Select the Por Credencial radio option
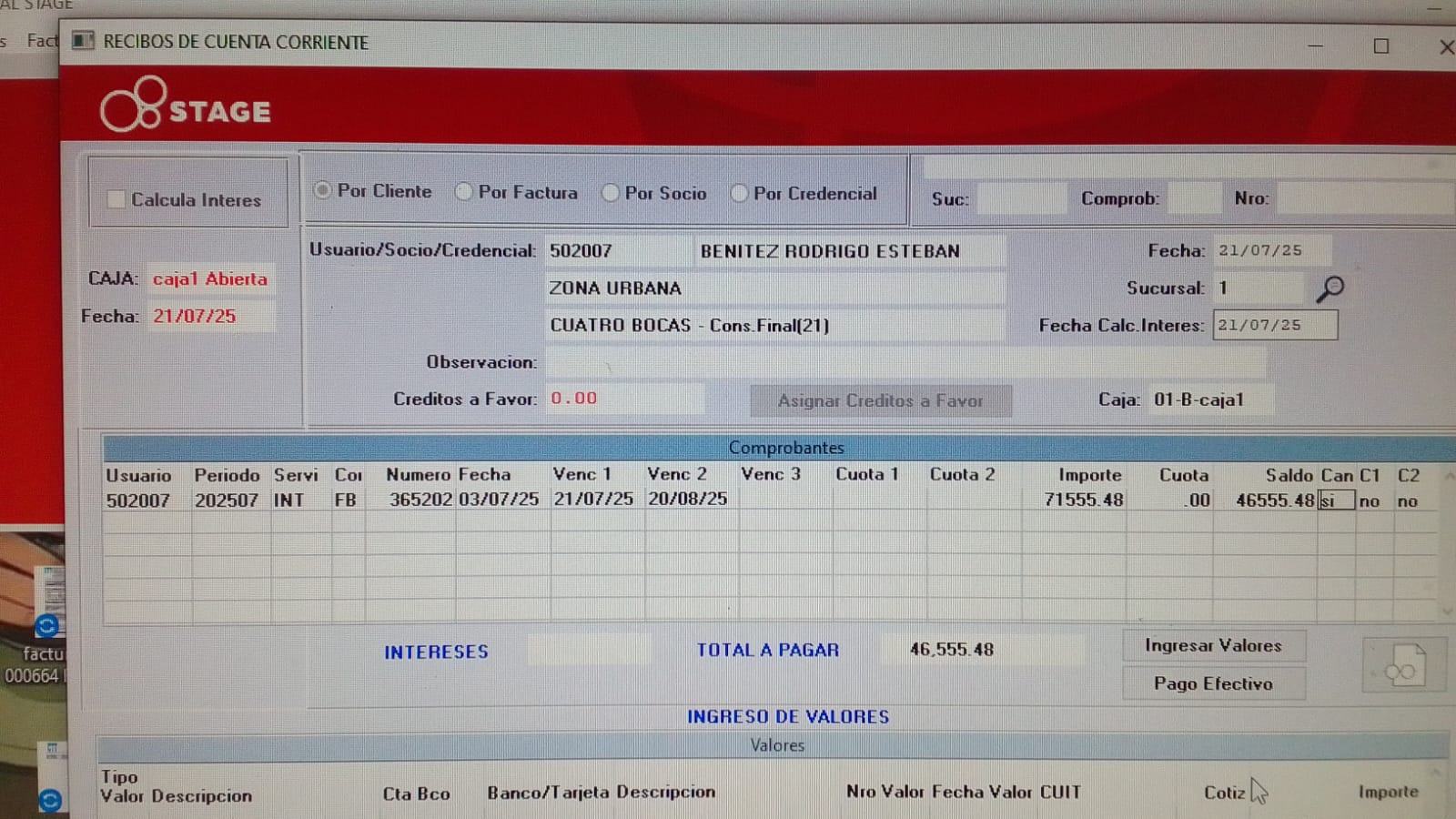Screen dimensions: 1456x819 [739, 193]
